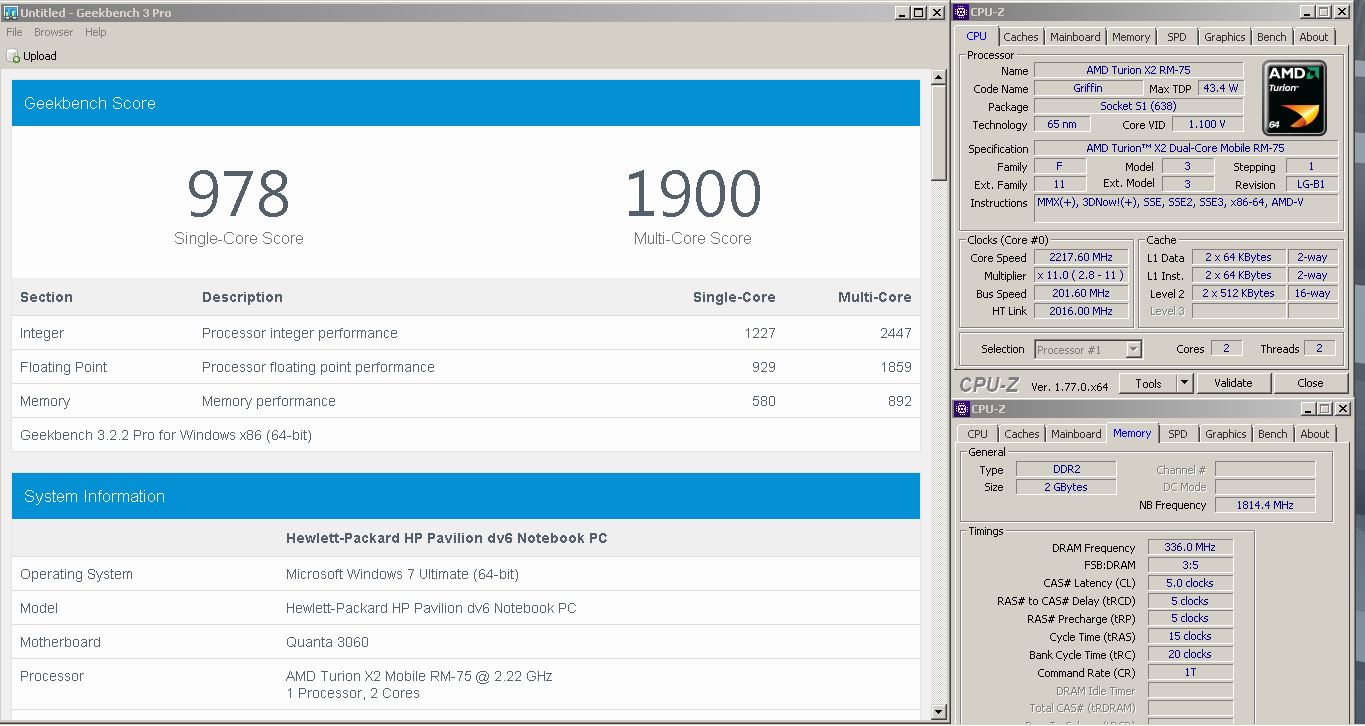Select the CPU tab in upper CPU-Z window

point(977,36)
